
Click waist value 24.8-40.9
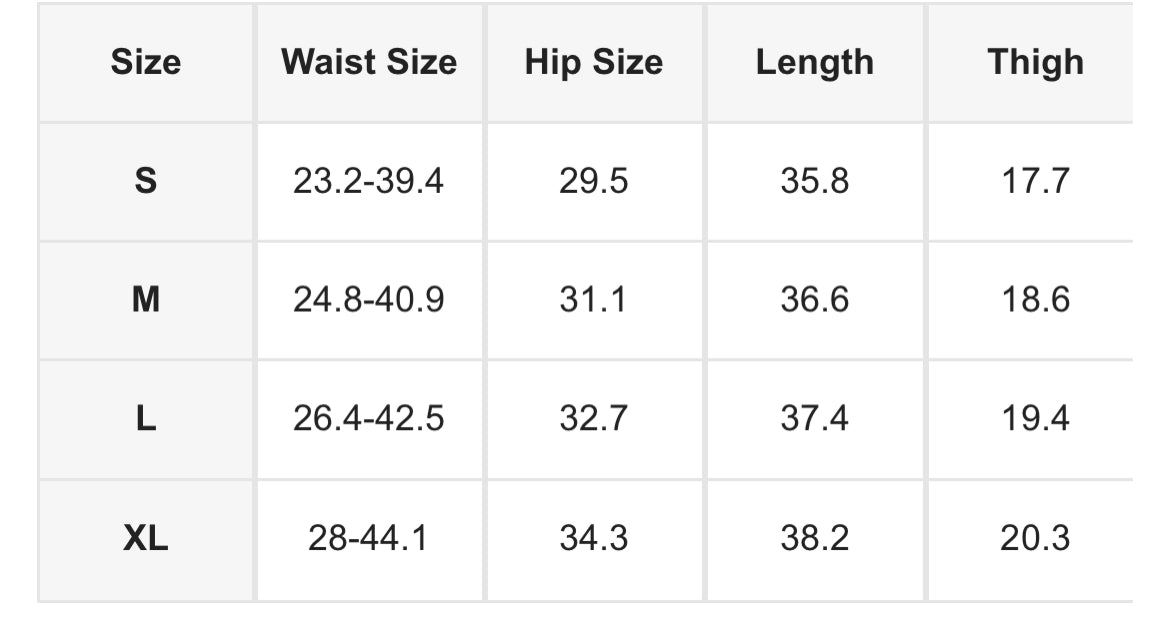[369, 300]
